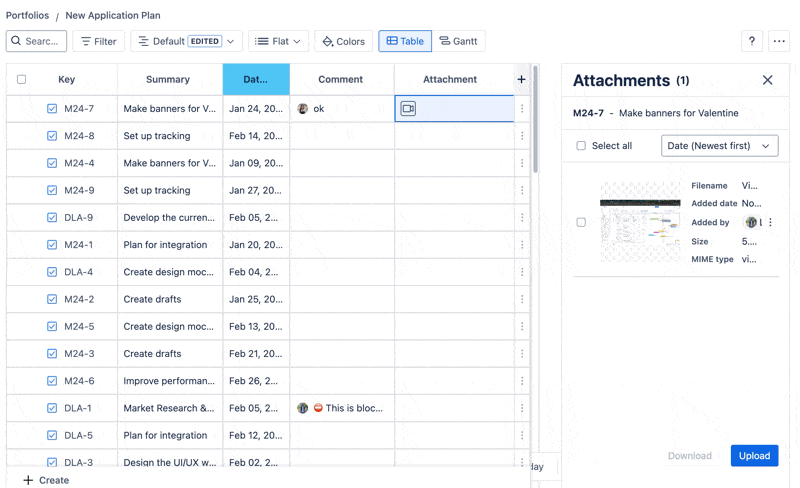Viewport: 800px width, 488px height.
Task: Expand the Default EDITED view dropdown
Action: tap(186, 41)
